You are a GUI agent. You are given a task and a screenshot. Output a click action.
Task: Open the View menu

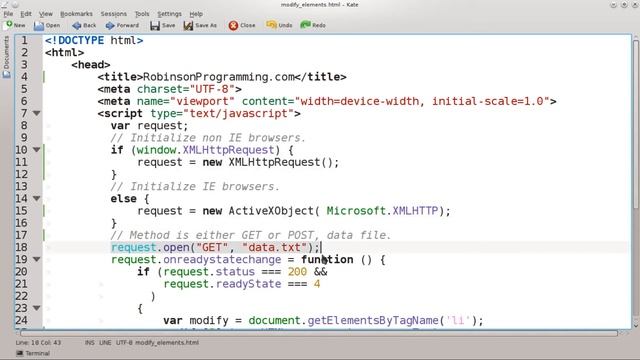pyautogui.click(x=46, y=14)
